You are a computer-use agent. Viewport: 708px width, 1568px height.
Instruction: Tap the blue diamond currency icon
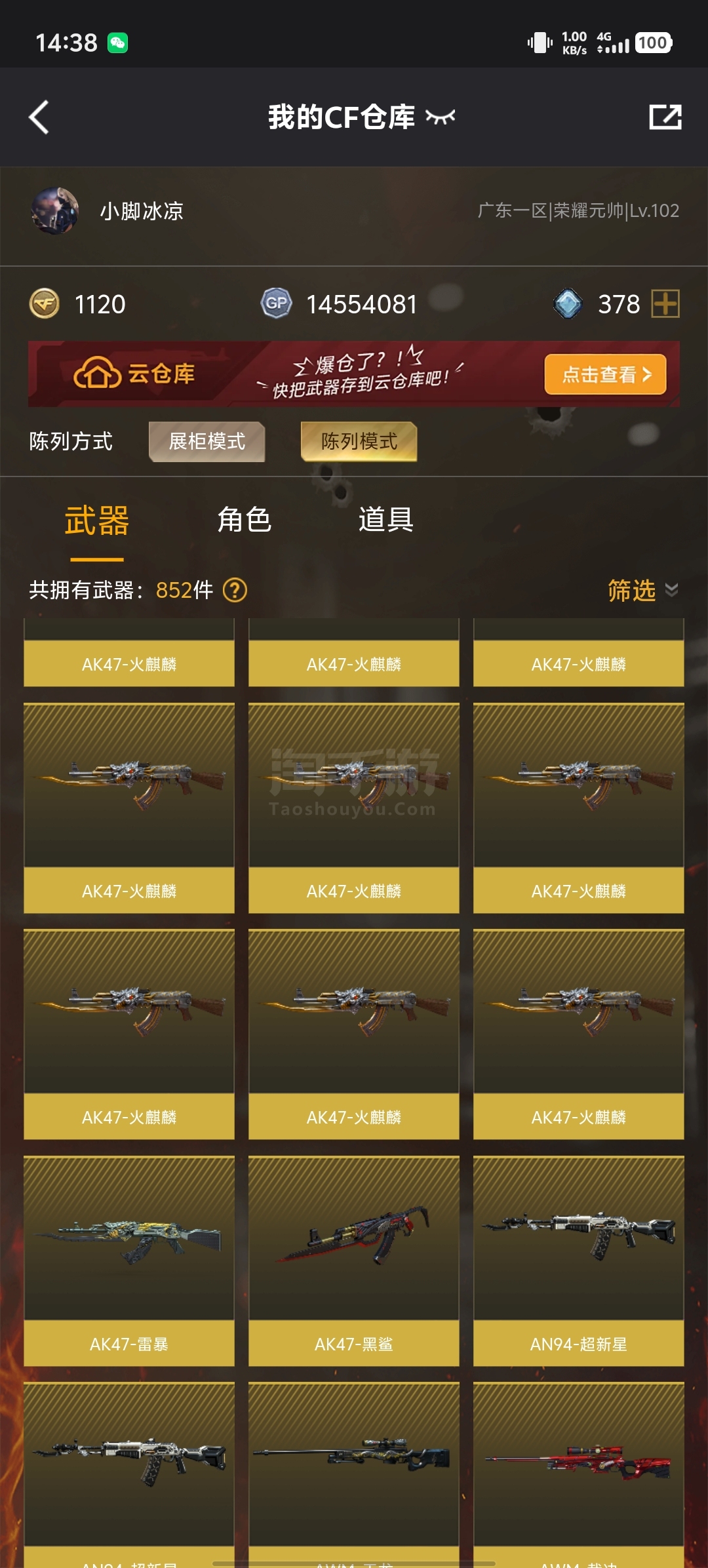pos(568,304)
